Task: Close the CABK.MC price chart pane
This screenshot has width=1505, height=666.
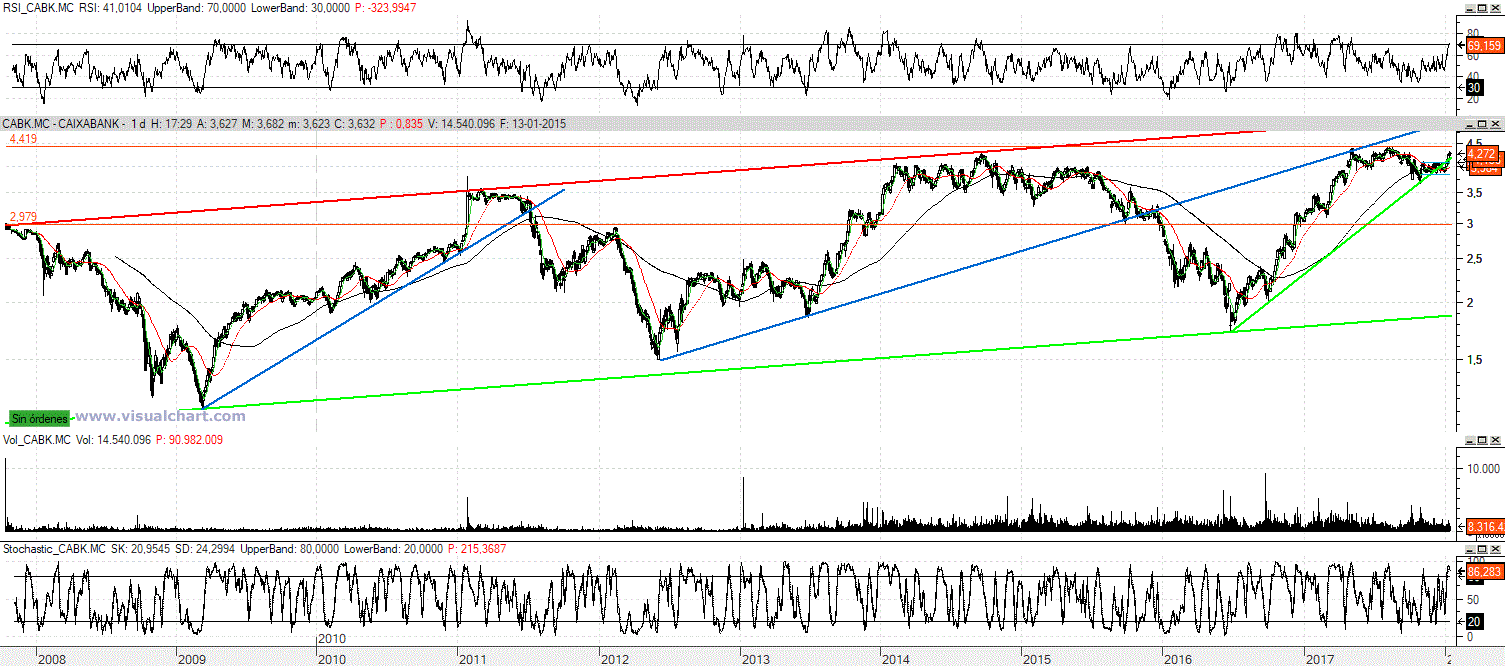Action: (1496, 124)
